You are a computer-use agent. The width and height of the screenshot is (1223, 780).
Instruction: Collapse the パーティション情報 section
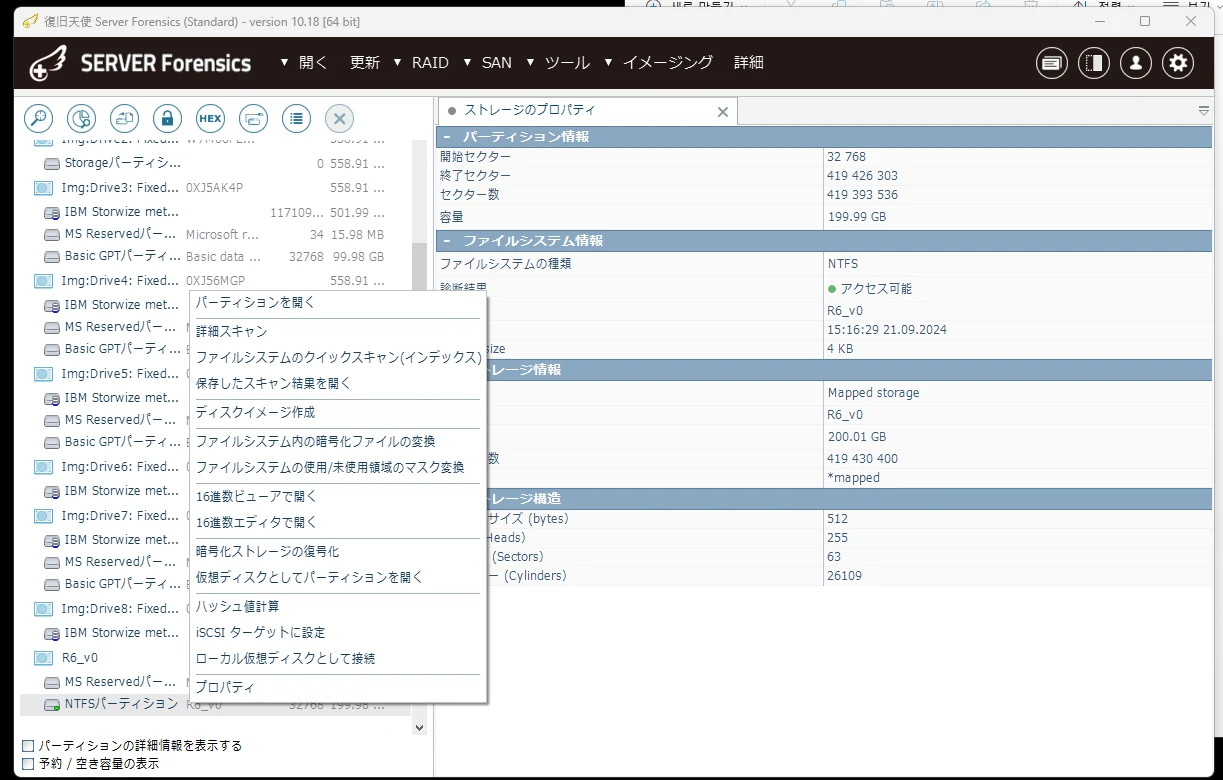446,137
